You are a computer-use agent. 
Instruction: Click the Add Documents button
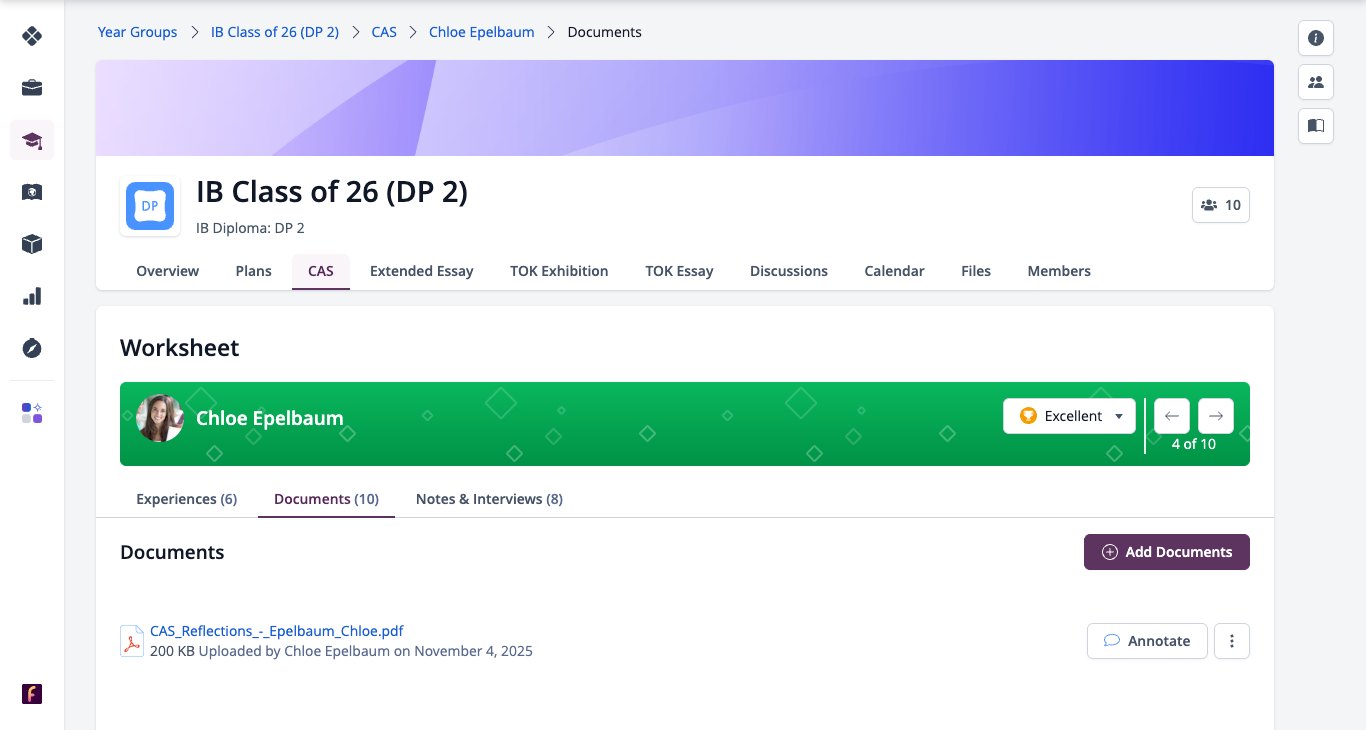1167,552
